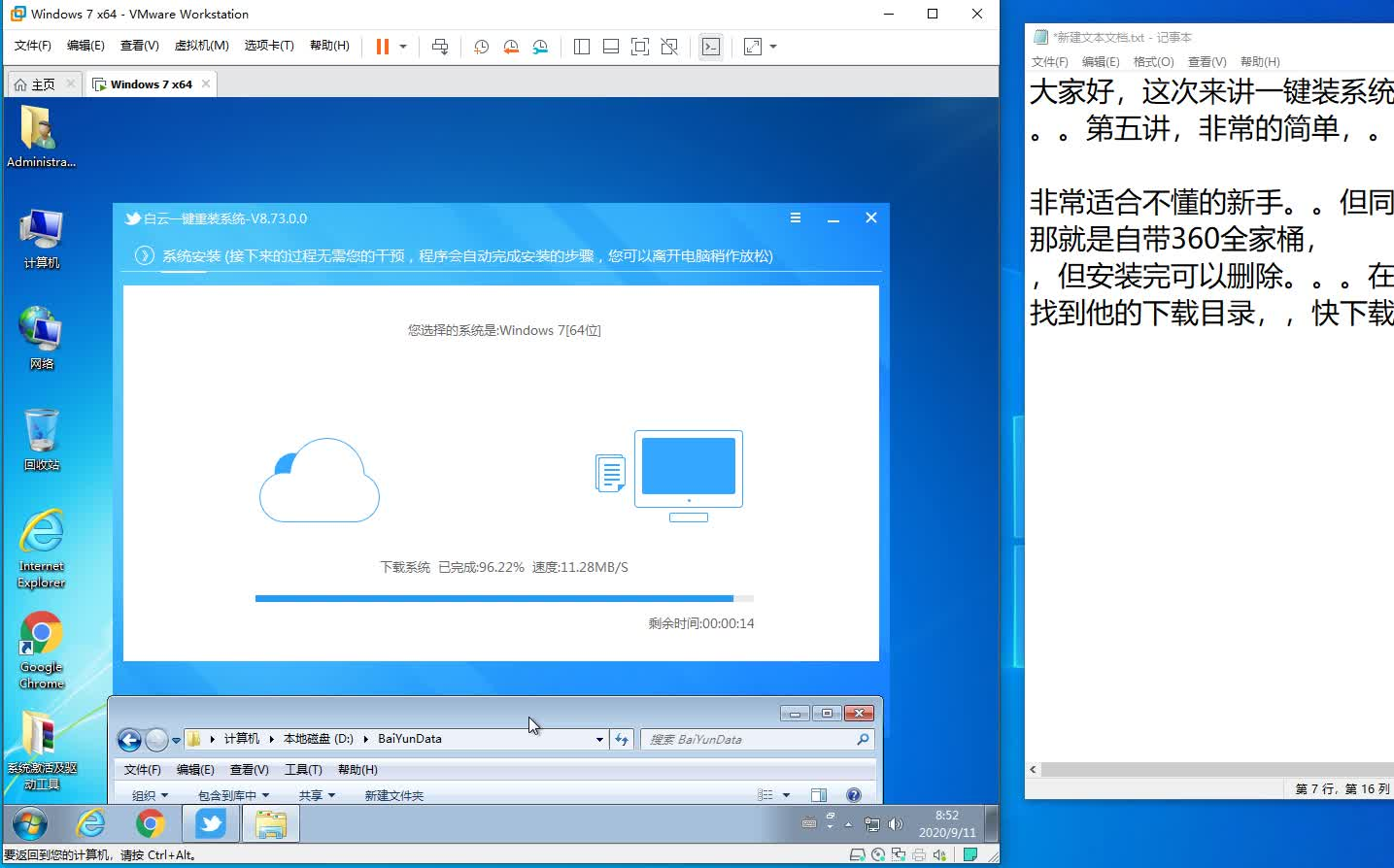Image resolution: width=1394 pixels, height=868 pixels.
Task: Expand the address bar history dropdown
Action: 599,740
